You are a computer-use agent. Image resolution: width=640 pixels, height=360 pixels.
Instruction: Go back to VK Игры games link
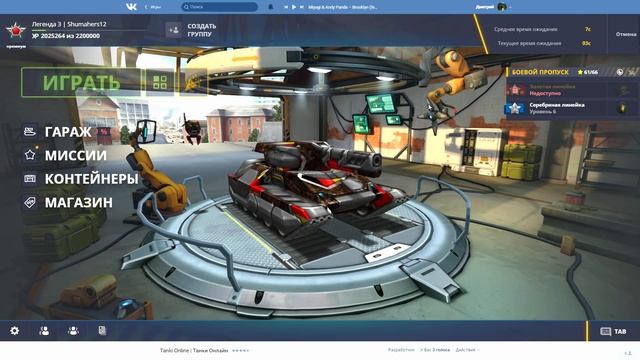pos(153,7)
